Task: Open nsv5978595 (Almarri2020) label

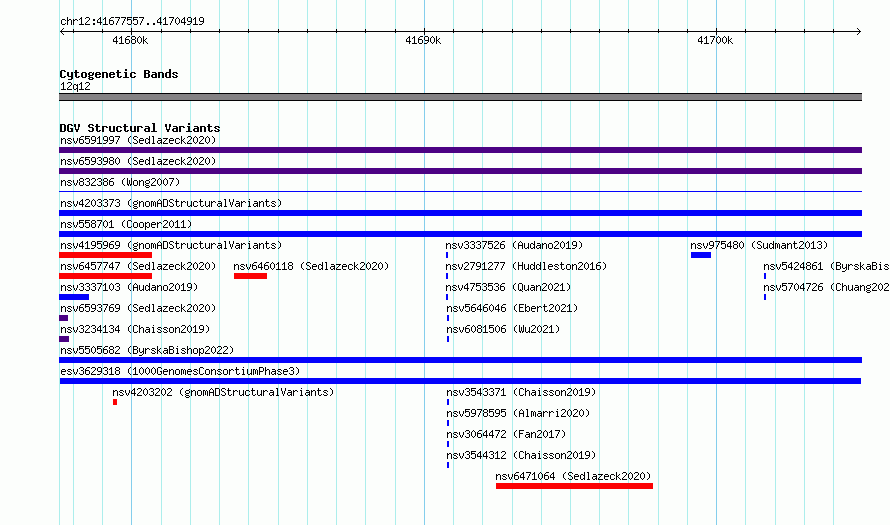Action: (x=518, y=413)
